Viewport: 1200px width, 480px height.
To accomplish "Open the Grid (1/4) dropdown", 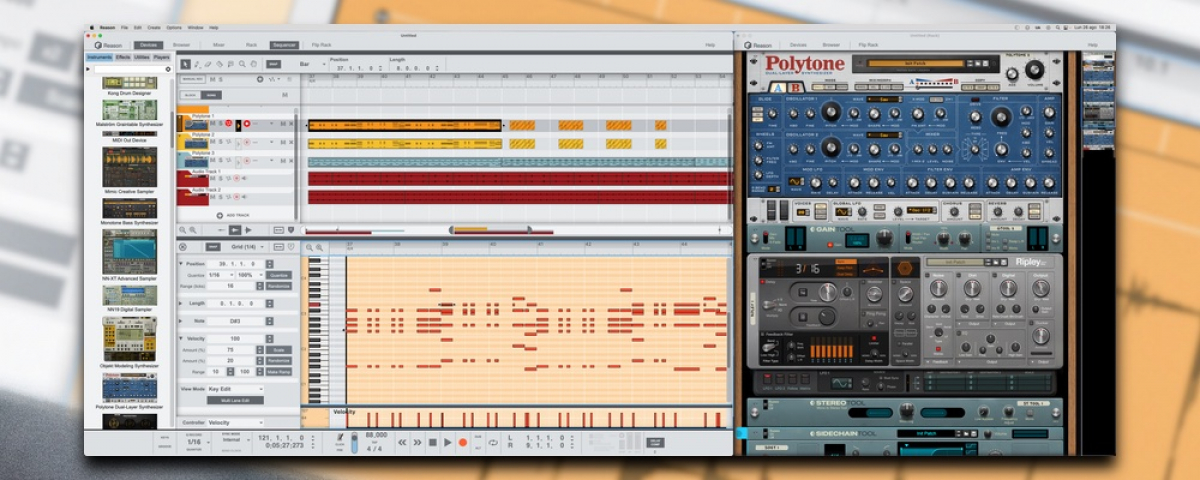I will [x=249, y=247].
